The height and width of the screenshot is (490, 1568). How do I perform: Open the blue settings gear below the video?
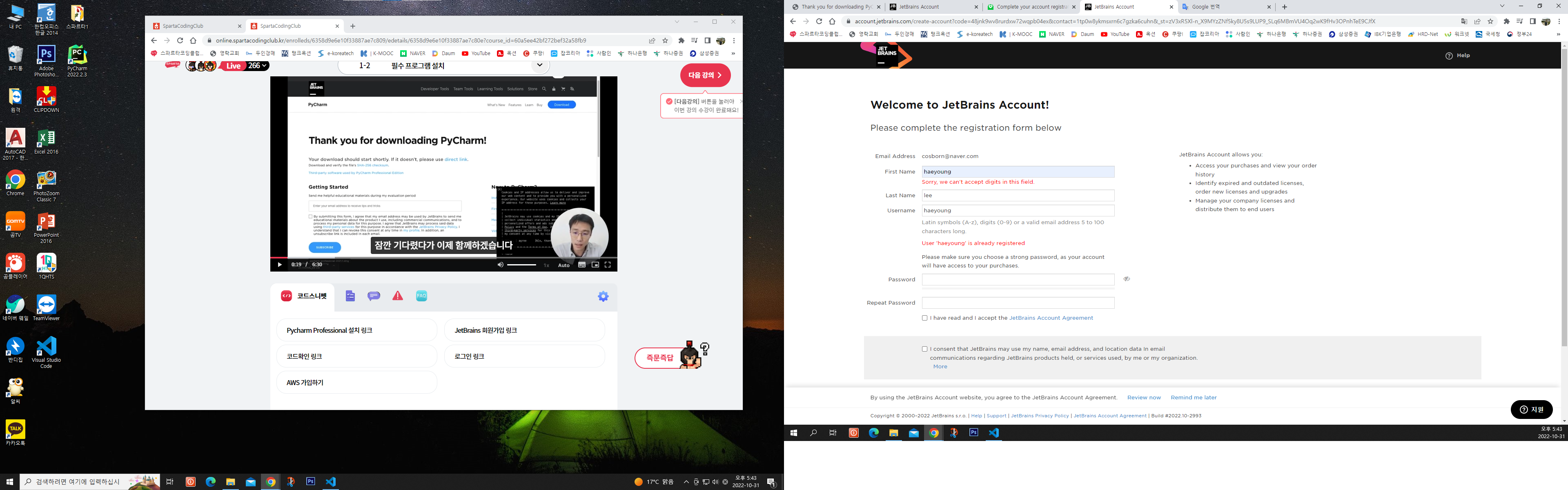(x=603, y=296)
